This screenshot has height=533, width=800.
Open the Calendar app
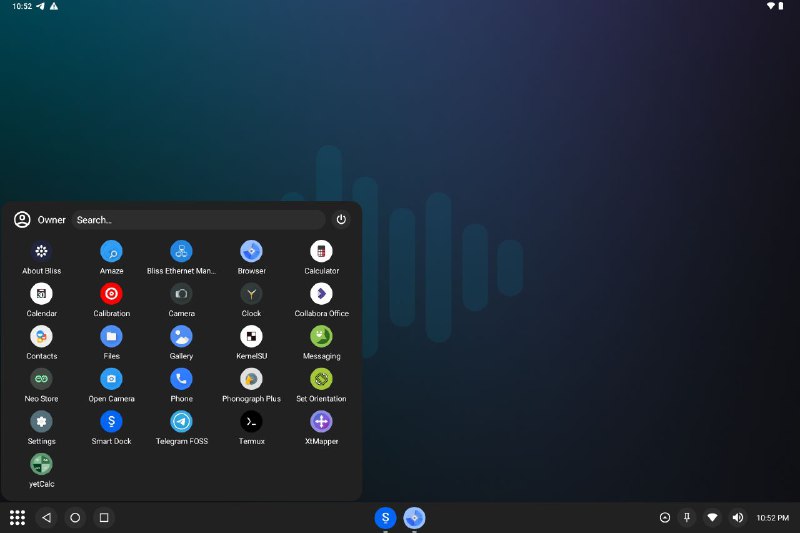pyautogui.click(x=41, y=294)
